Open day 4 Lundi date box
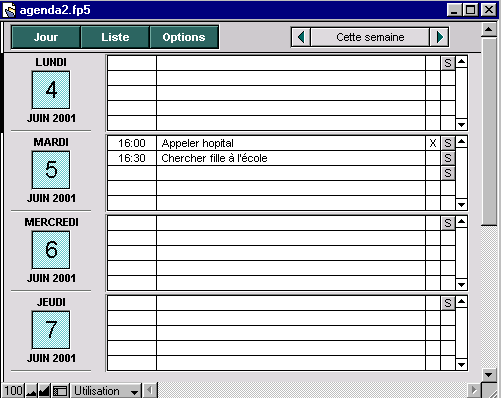Screen dimensions: 501x398 coord(51,90)
